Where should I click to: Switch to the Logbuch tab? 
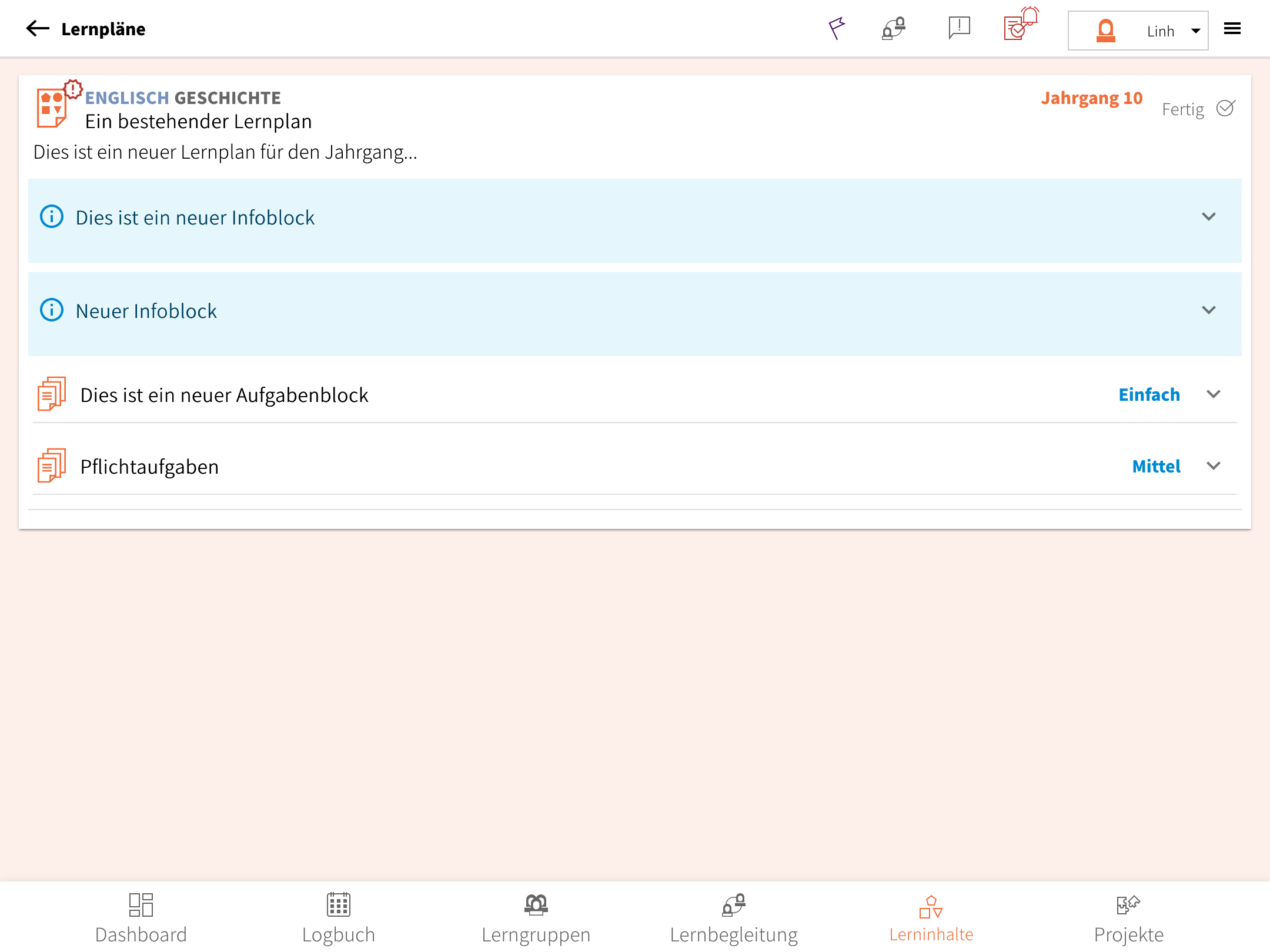point(339,919)
